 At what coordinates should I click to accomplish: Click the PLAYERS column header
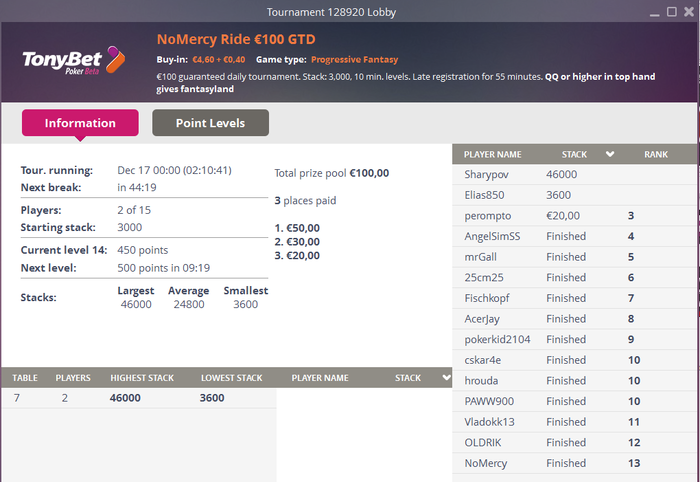[x=73, y=378]
